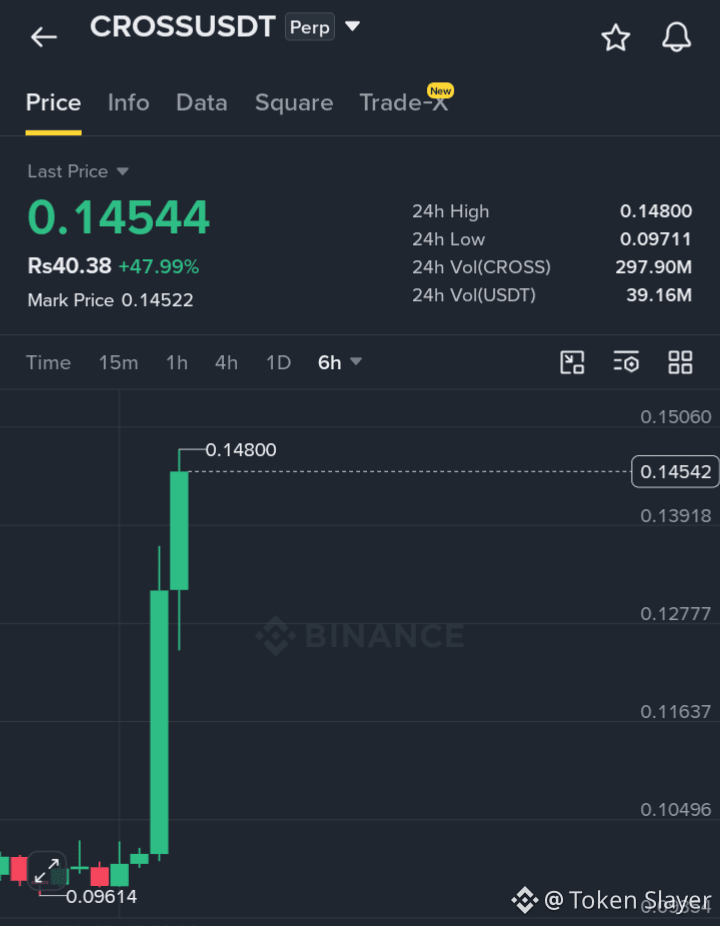Click the 24h Low value 0.09711
The height and width of the screenshot is (926, 720).
(656, 239)
